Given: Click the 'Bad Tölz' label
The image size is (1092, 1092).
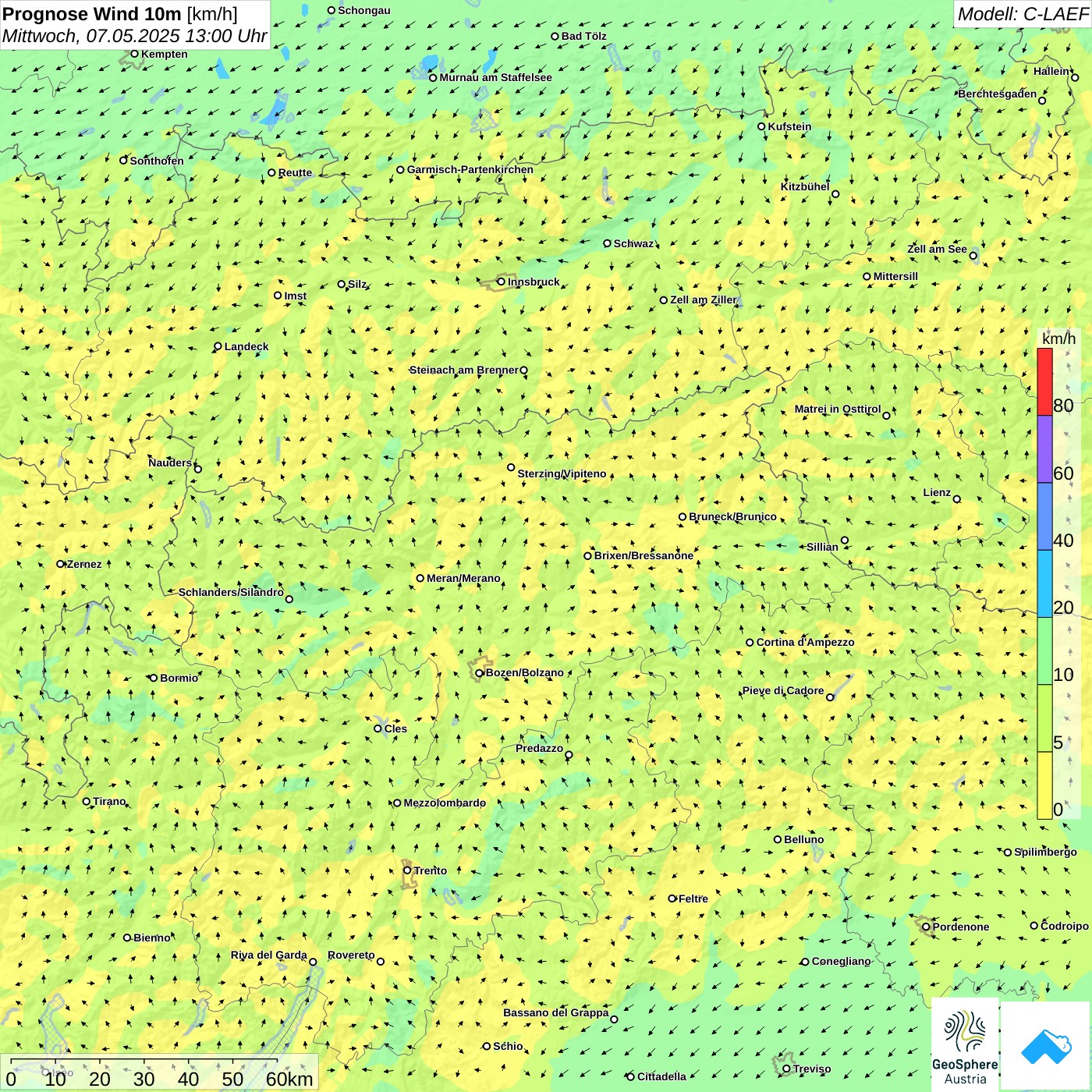Looking at the screenshot, I should click(x=584, y=36).
